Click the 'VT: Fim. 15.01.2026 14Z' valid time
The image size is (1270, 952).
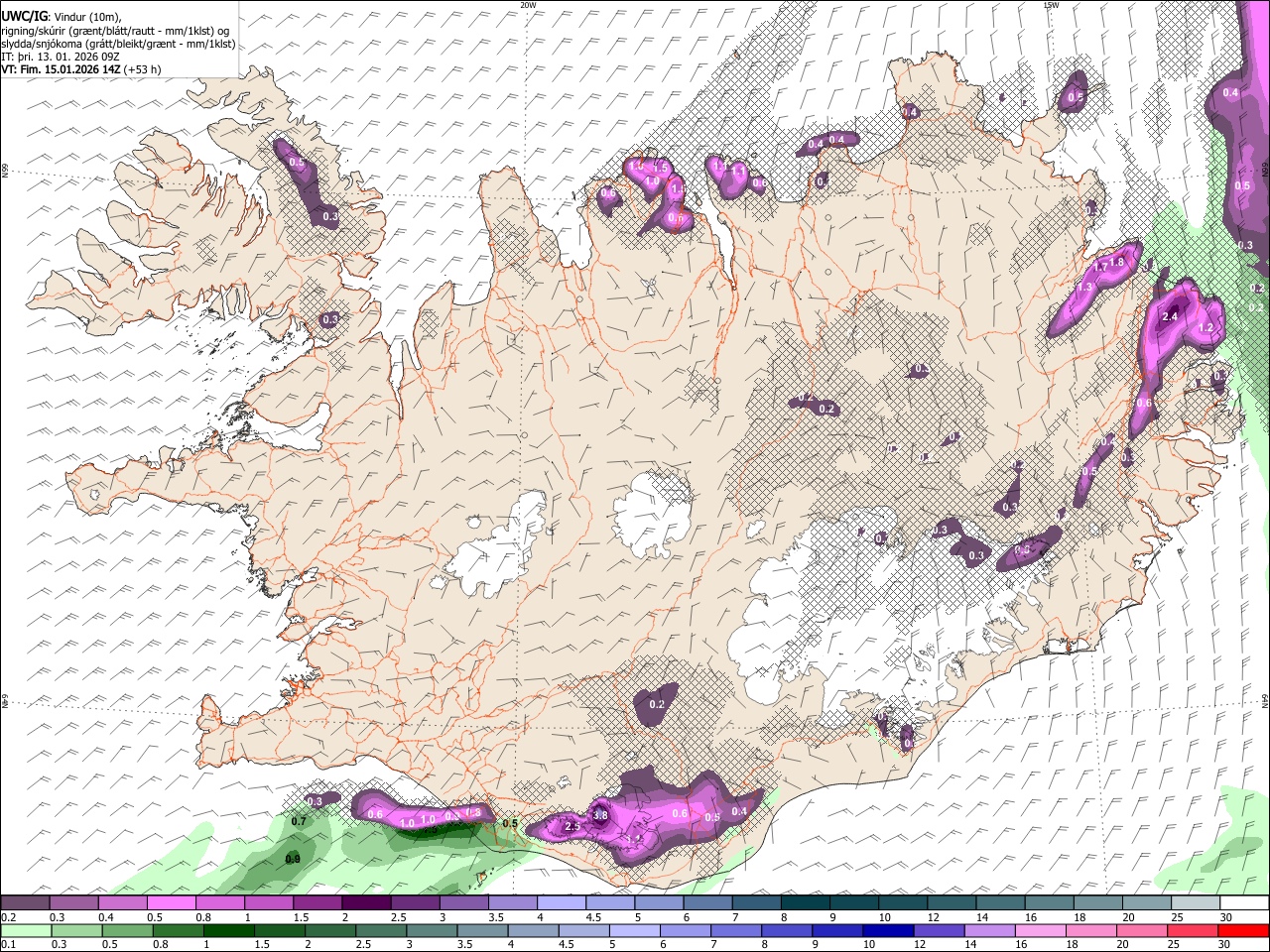coord(61,69)
